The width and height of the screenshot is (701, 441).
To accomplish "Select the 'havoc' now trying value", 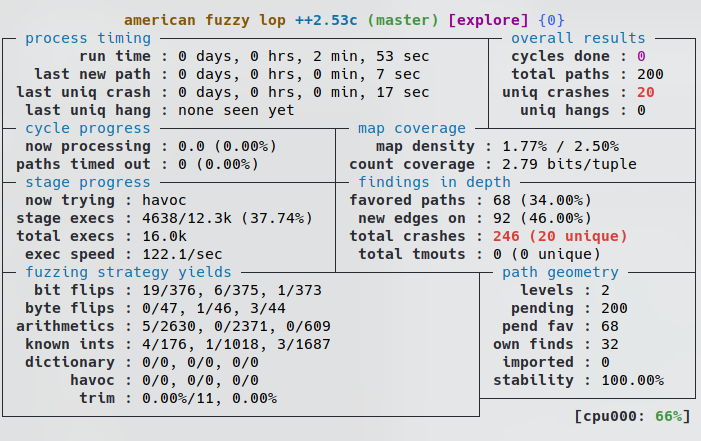I will [164, 200].
